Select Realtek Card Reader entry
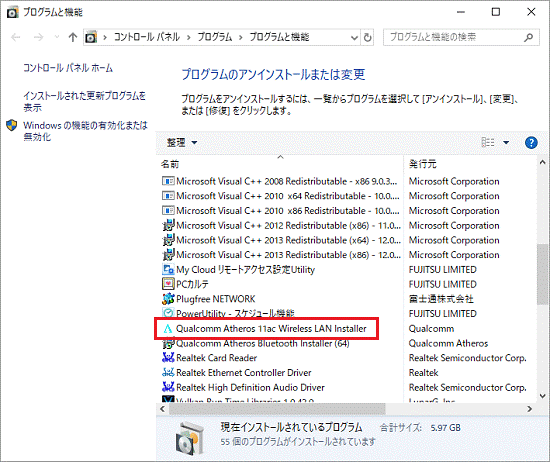 216,358
